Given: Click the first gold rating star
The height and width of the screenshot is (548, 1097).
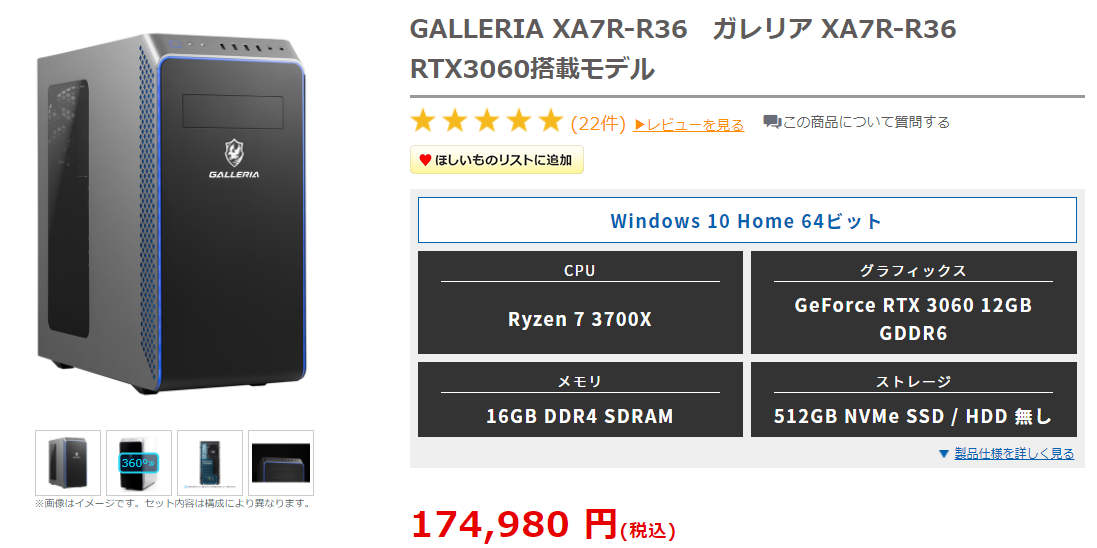Looking at the screenshot, I should [x=423, y=121].
